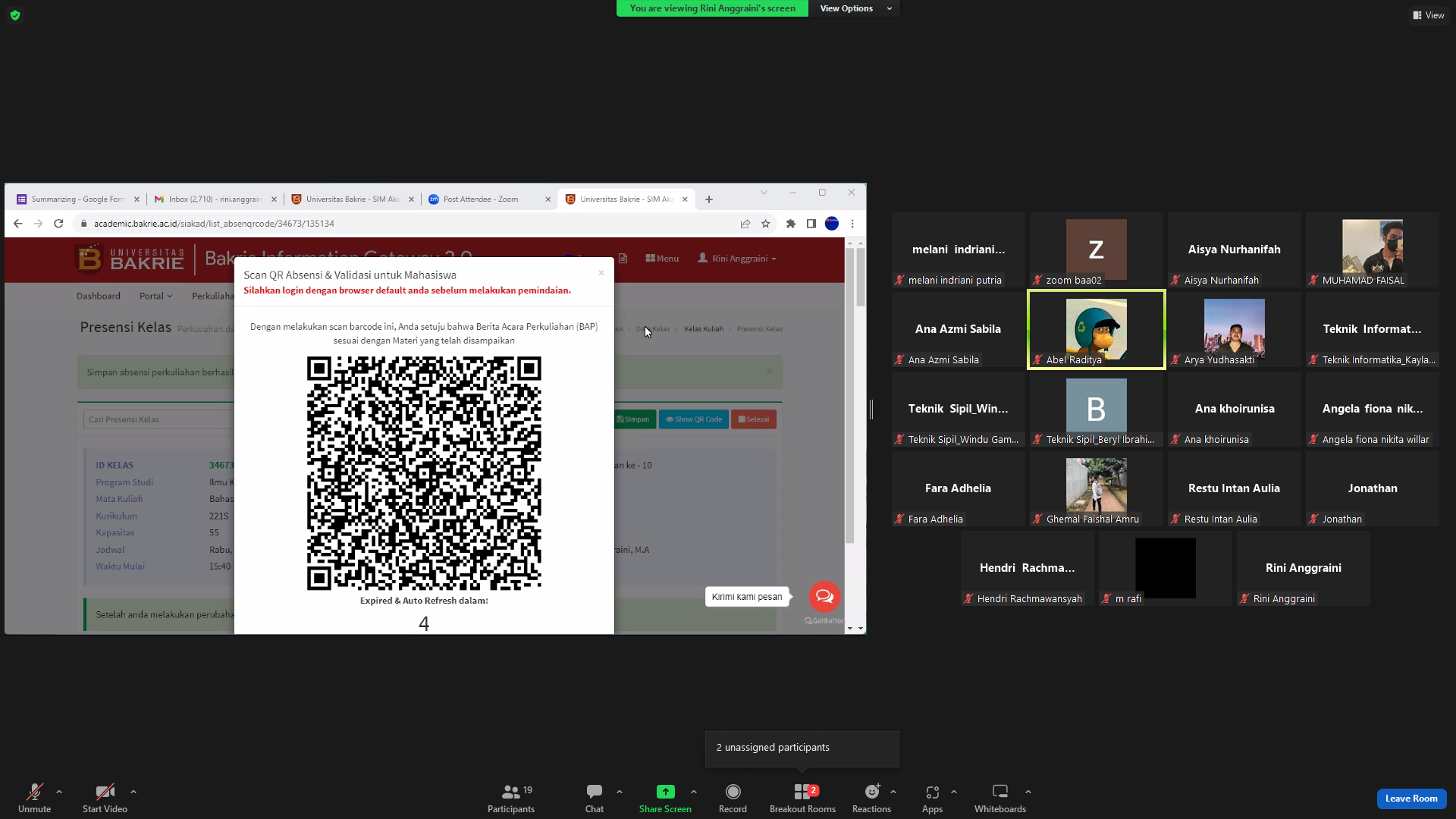Open the browser side panel icon
The image size is (1456, 819).
point(811,224)
